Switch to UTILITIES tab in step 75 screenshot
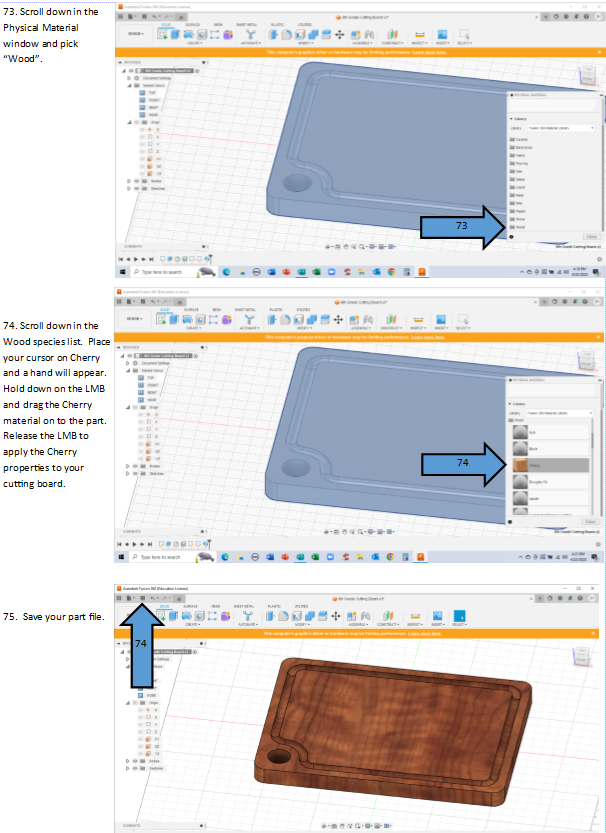Image resolution: width=606 pixels, height=833 pixels. pos(301,606)
